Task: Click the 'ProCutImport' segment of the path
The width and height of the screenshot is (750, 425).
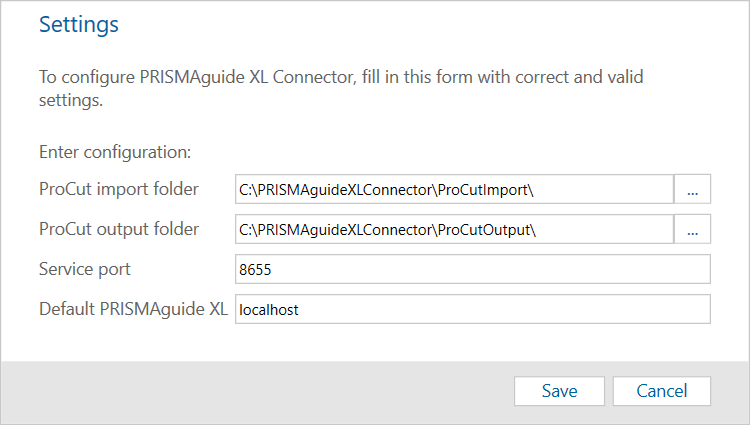Action: (490, 189)
